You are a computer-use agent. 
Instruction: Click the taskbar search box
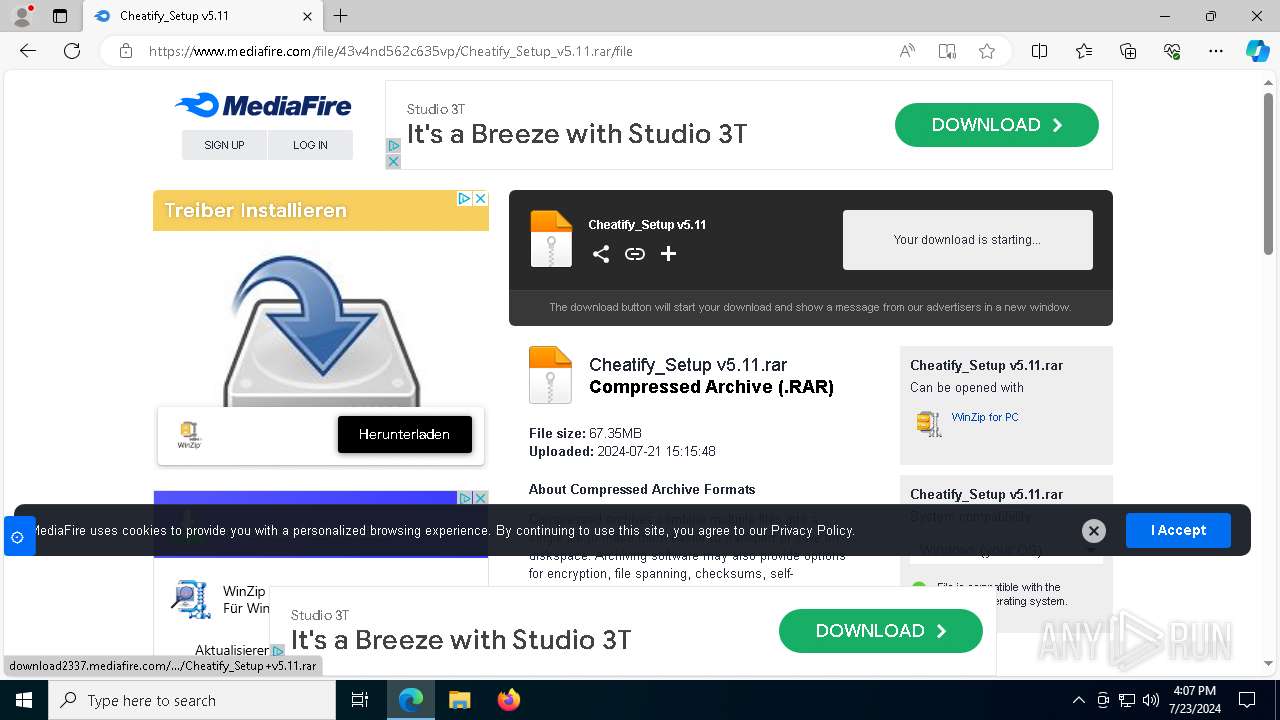[x=192, y=700]
